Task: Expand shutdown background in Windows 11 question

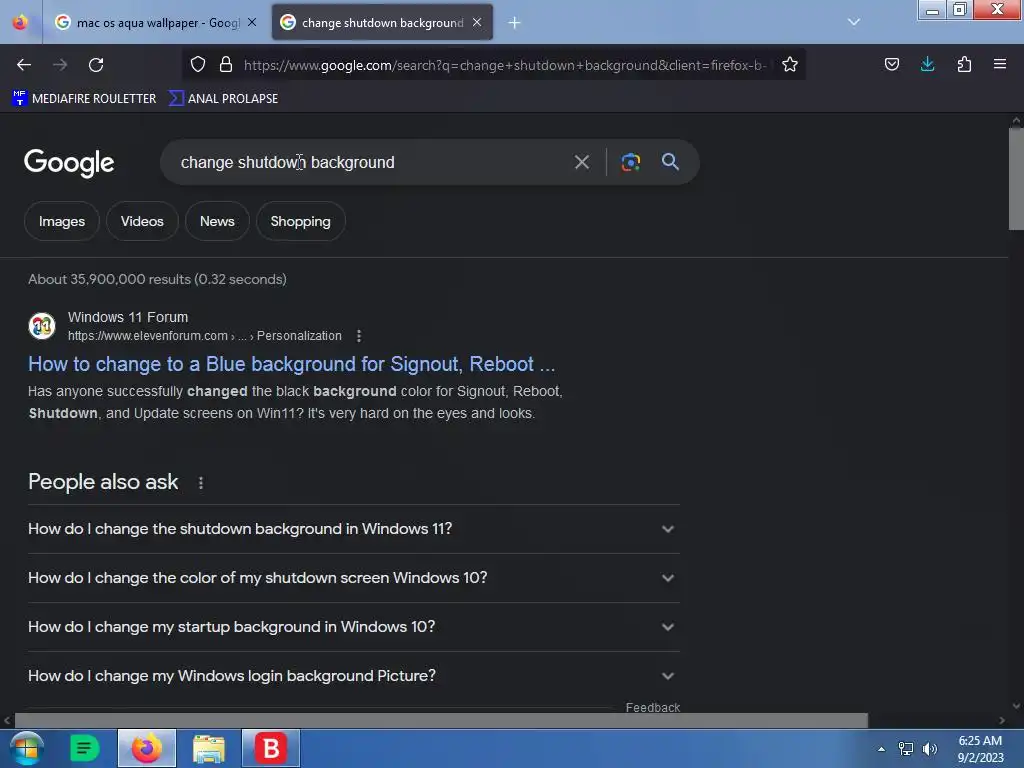Action: [x=353, y=529]
